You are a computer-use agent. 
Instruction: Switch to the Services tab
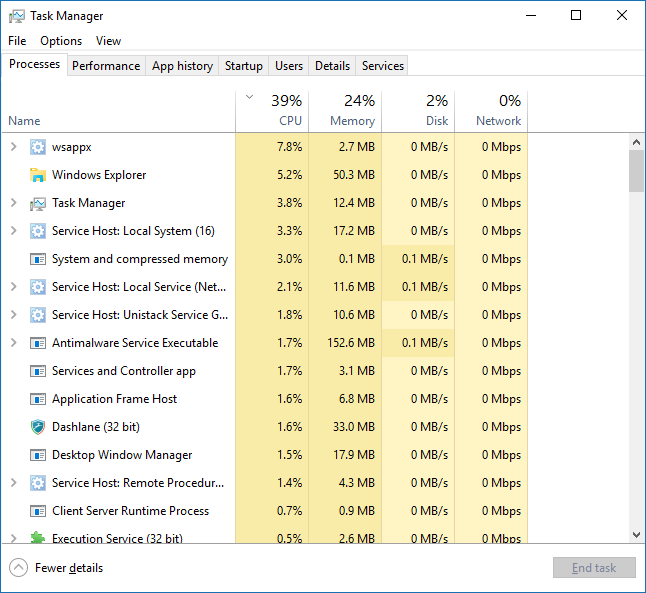pos(382,66)
